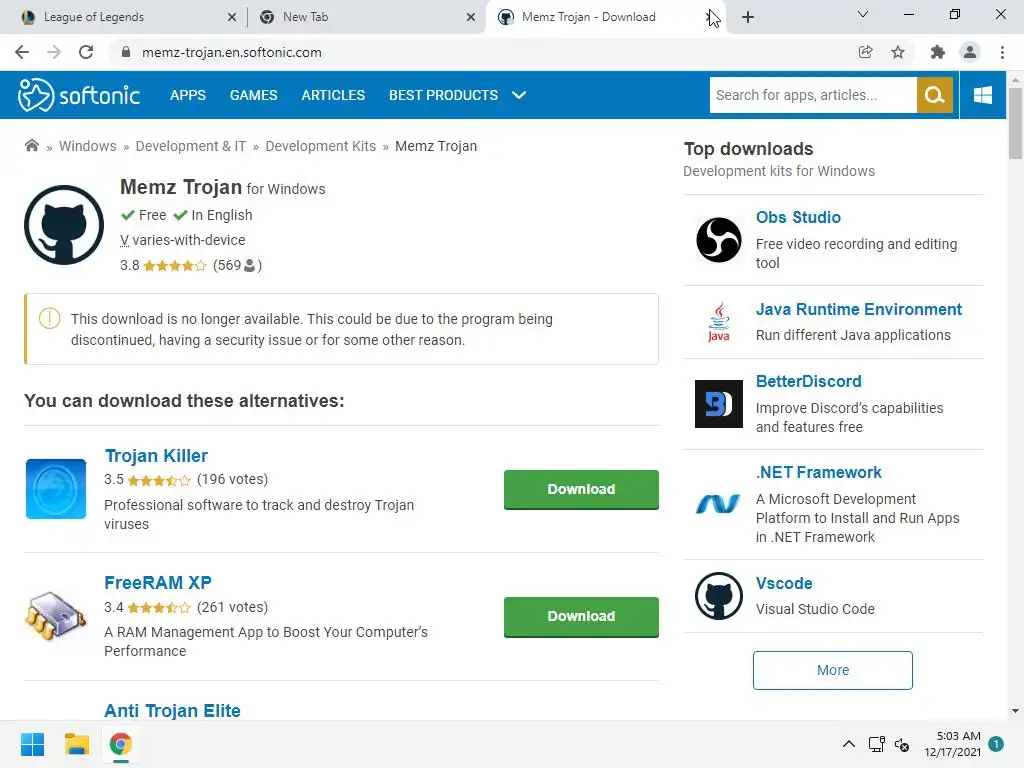Close the League of Legends tab
Screen dimensions: 1024x768
coord(232,17)
